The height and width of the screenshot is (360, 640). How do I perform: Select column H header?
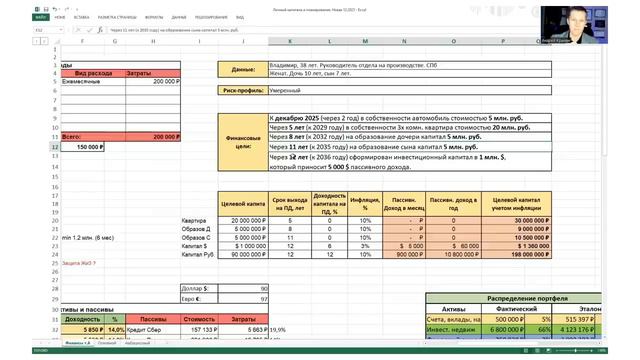coord(153,41)
